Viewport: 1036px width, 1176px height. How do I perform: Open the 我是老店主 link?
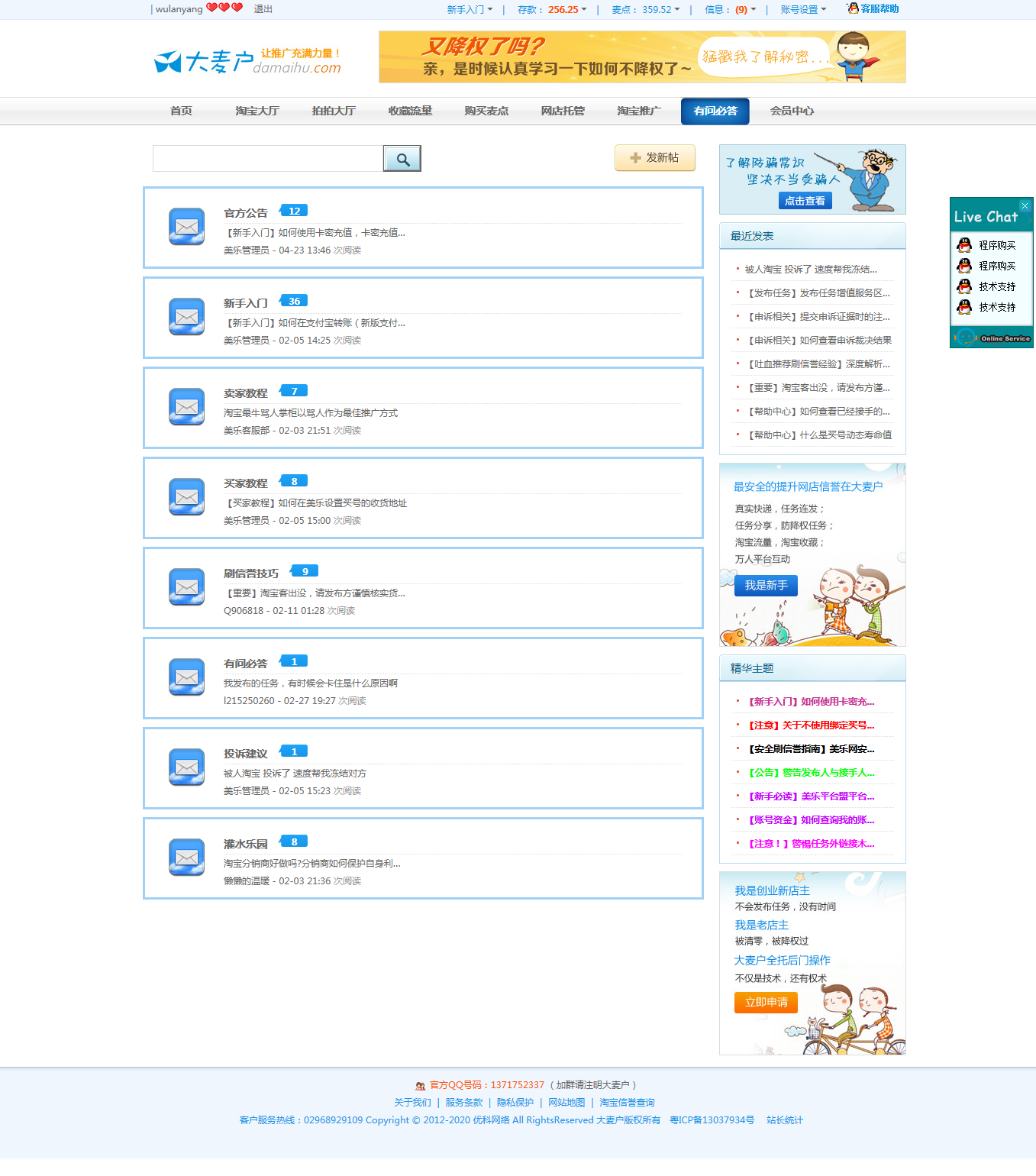click(x=761, y=925)
